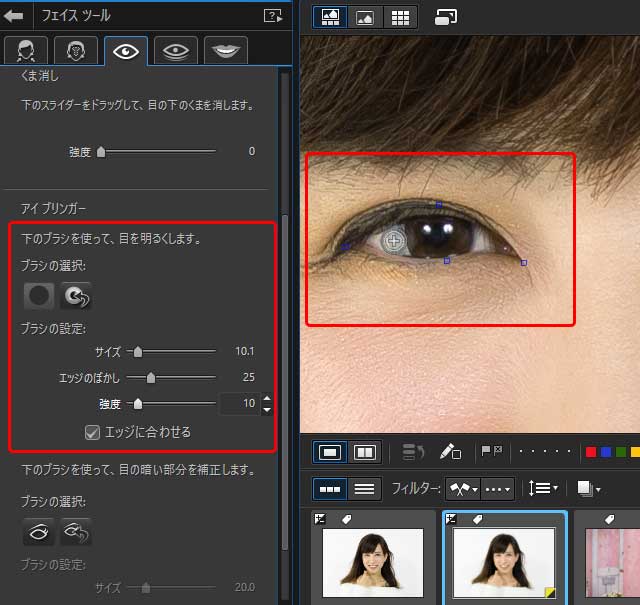Open the sort order dropdown
This screenshot has width=640, height=605.
click(544, 488)
